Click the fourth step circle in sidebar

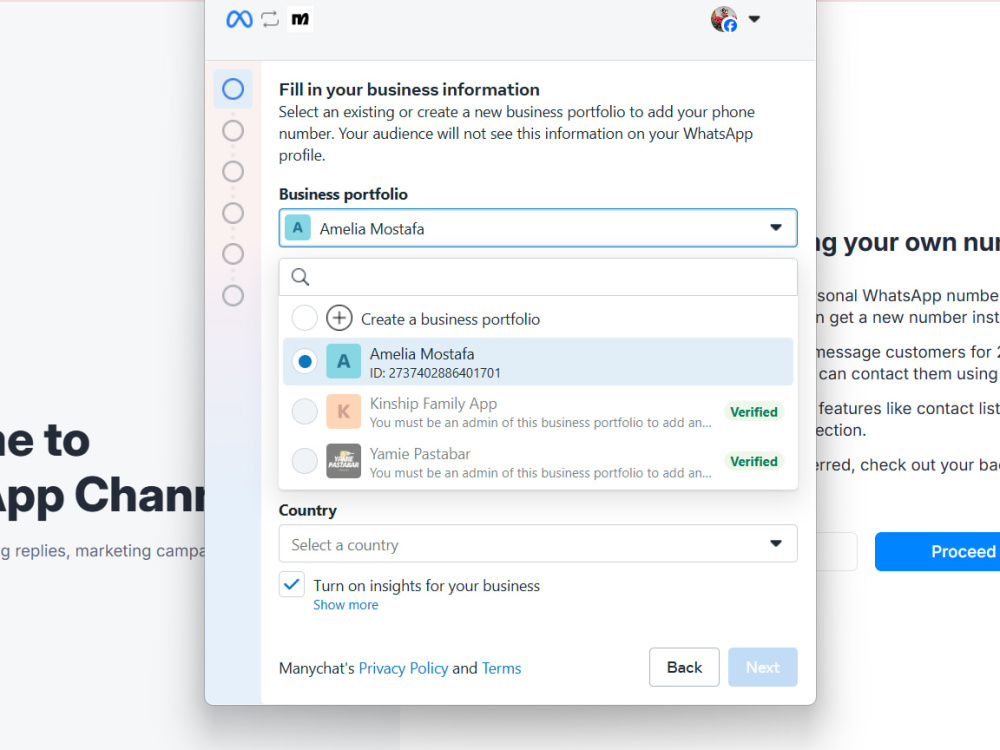233,213
